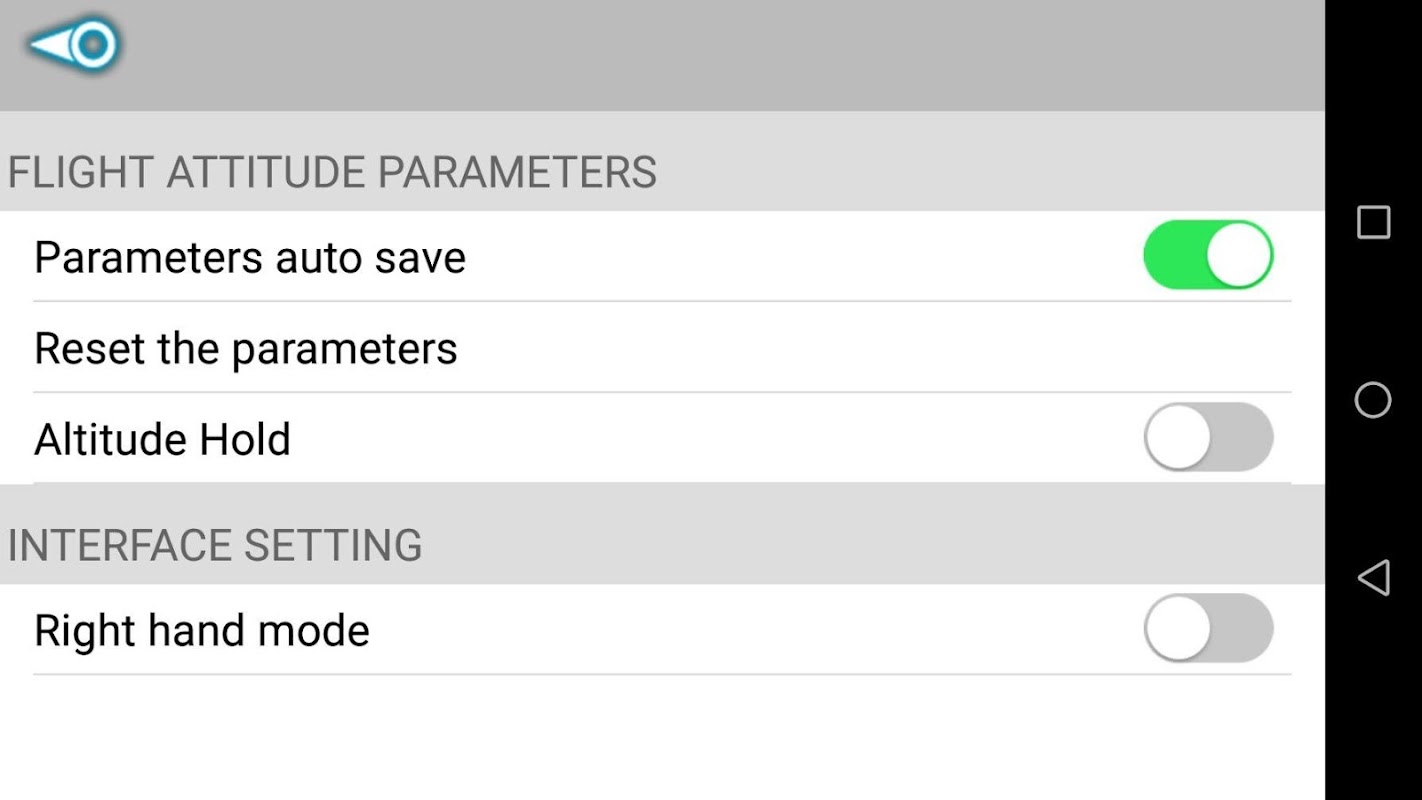Tap the white knob on Right hand mode

point(1178,629)
